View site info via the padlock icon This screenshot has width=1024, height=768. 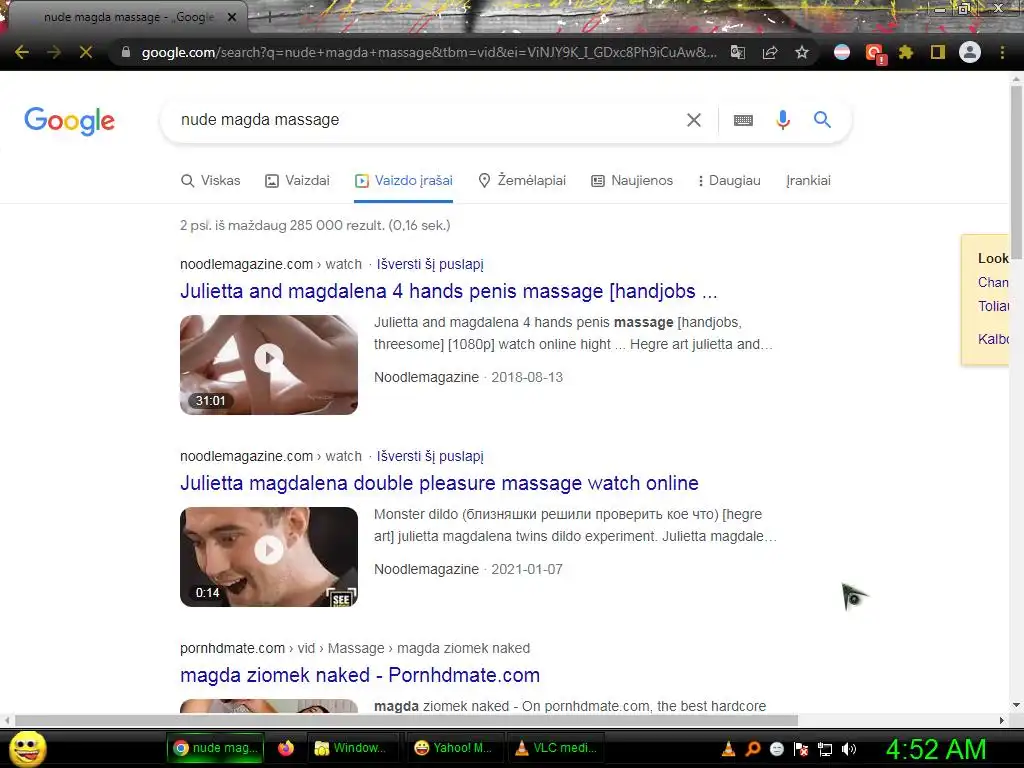coord(126,52)
